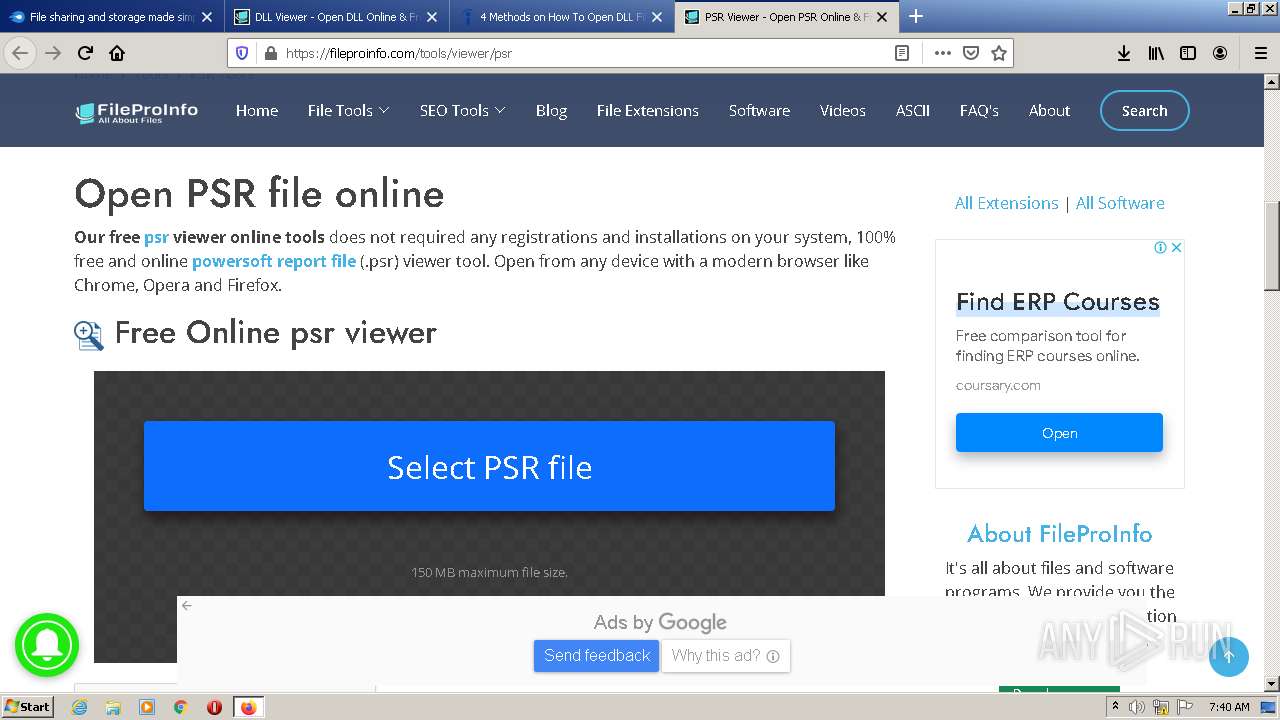1280x720 pixels.
Task: Follow the psr link in description
Action: click(x=156, y=237)
